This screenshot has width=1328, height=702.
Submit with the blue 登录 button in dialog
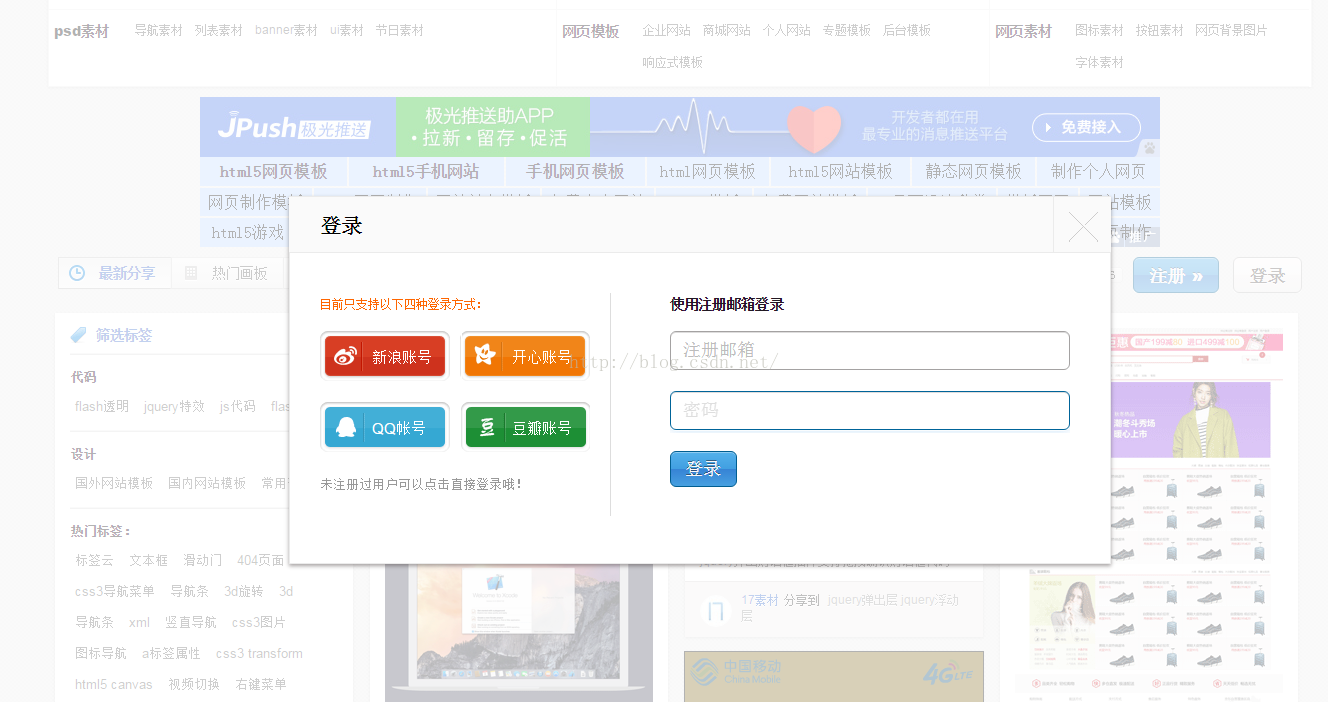[x=703, y=469]
